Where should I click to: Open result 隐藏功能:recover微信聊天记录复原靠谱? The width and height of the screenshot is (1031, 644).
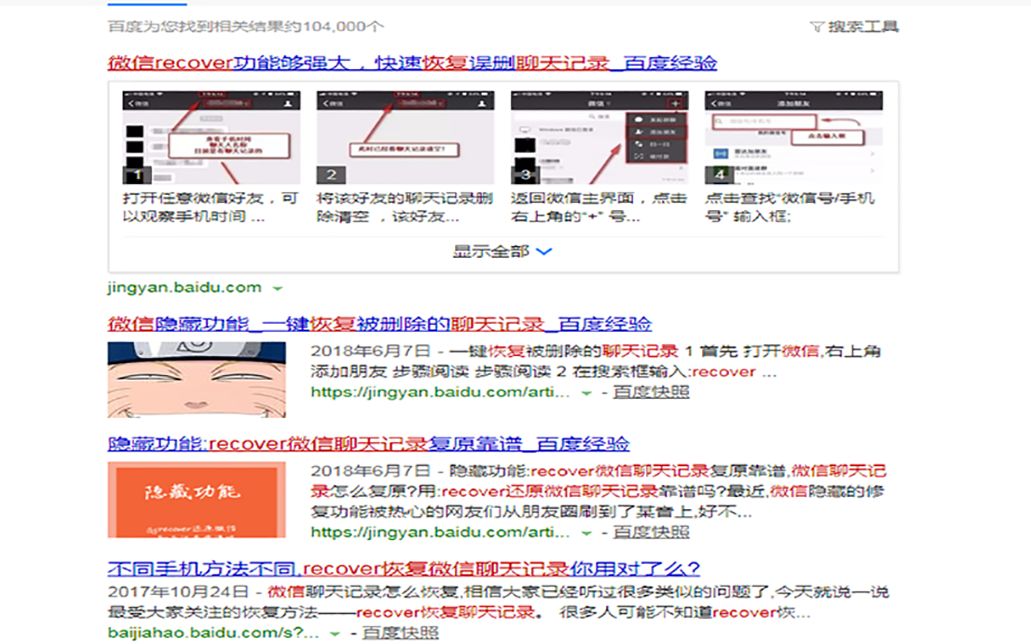pyautogui.click(x=368, y=444)
